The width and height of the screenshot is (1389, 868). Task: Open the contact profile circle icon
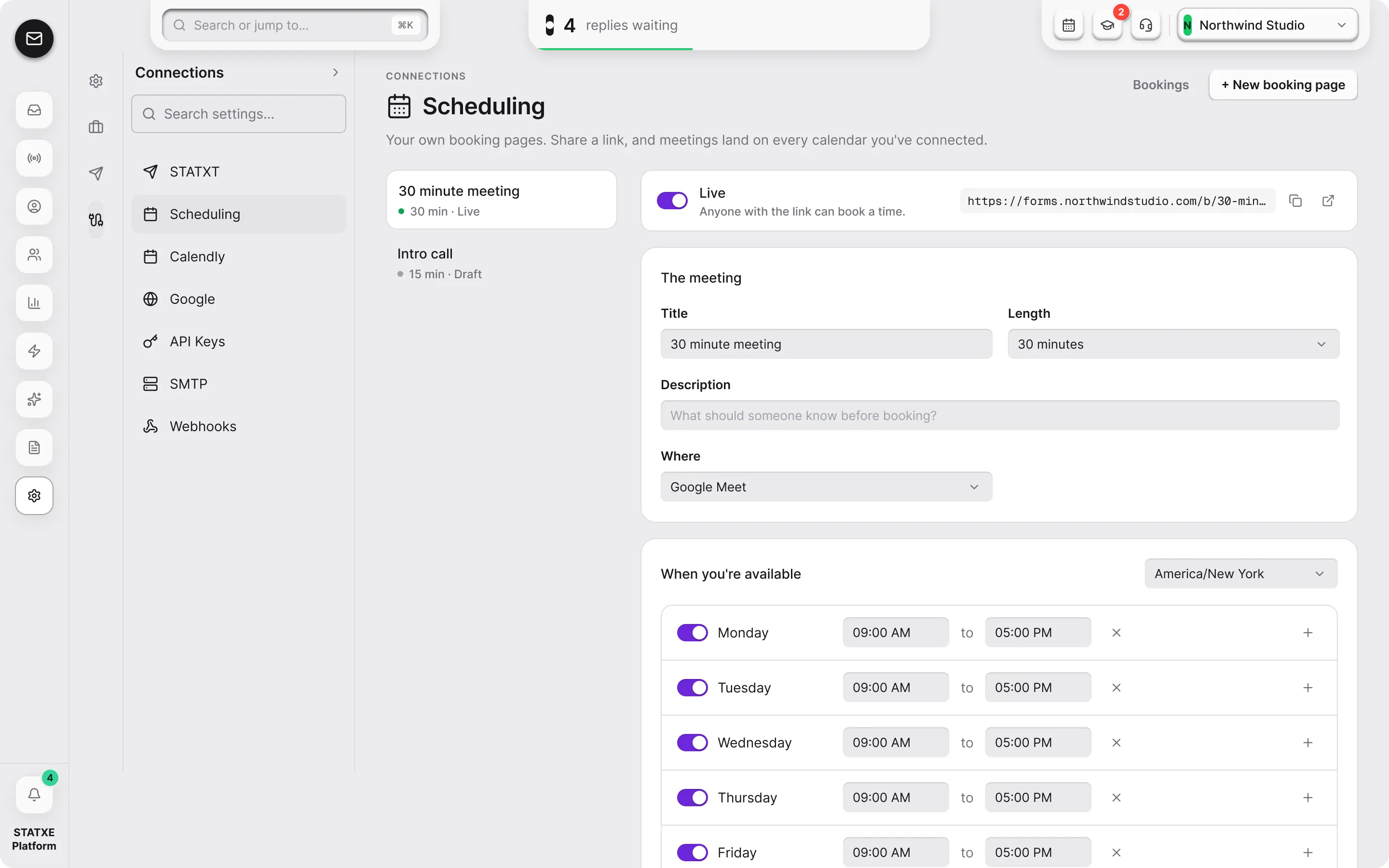34,206
